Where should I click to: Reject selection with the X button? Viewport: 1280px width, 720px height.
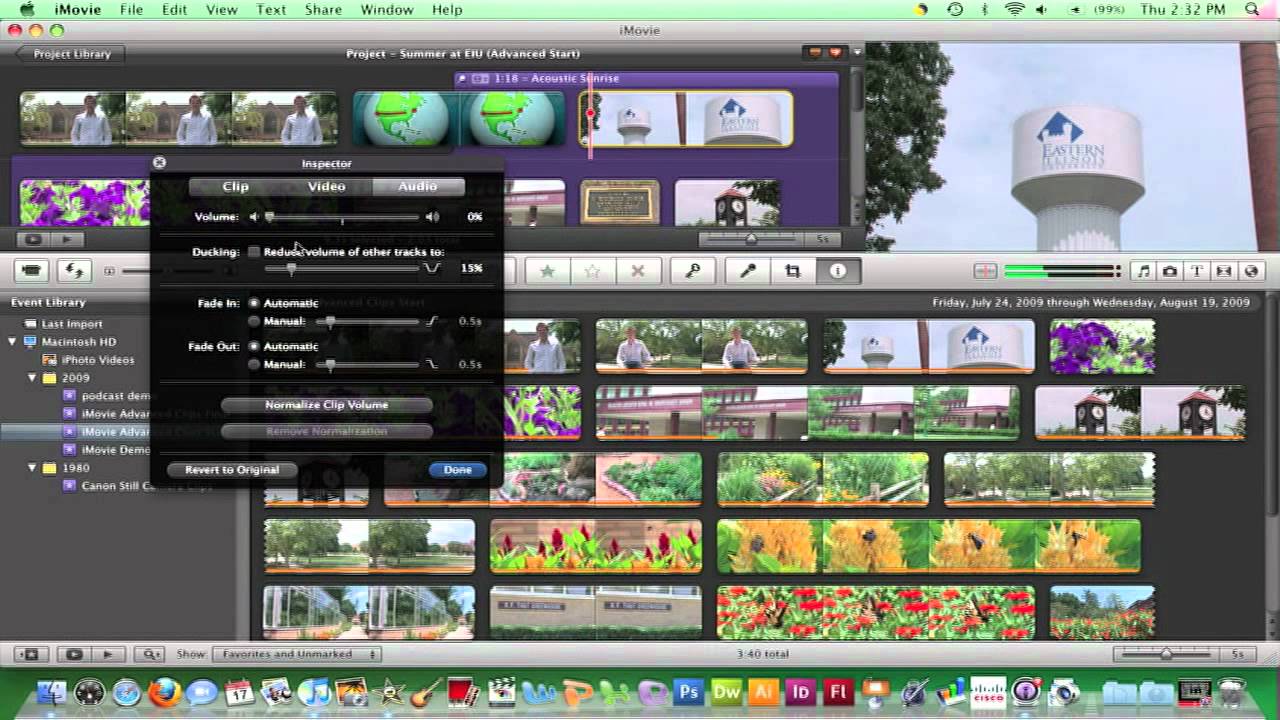(637, 271)
